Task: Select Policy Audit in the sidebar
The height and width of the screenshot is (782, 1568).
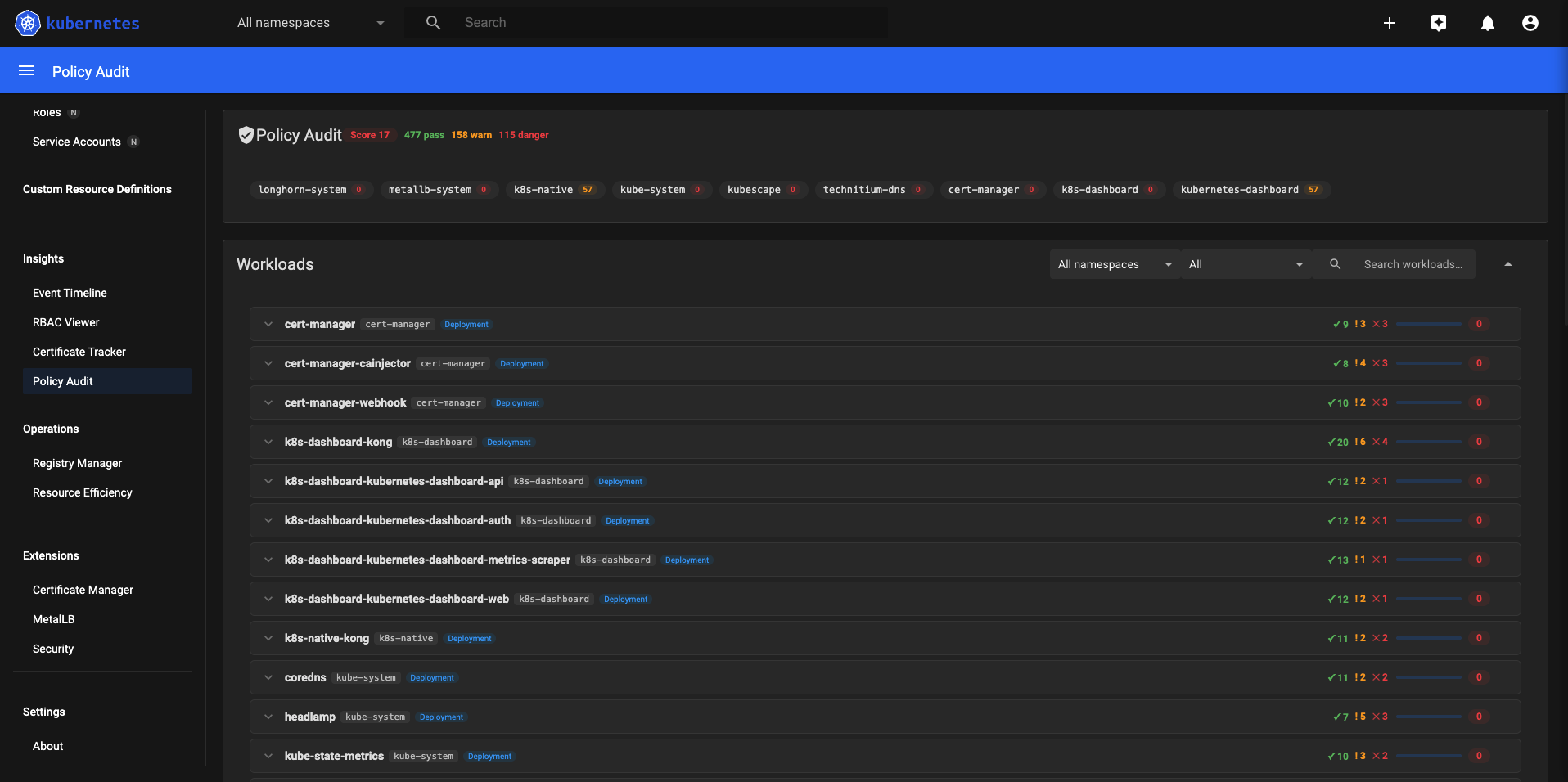Action: [x=107, y=381]
